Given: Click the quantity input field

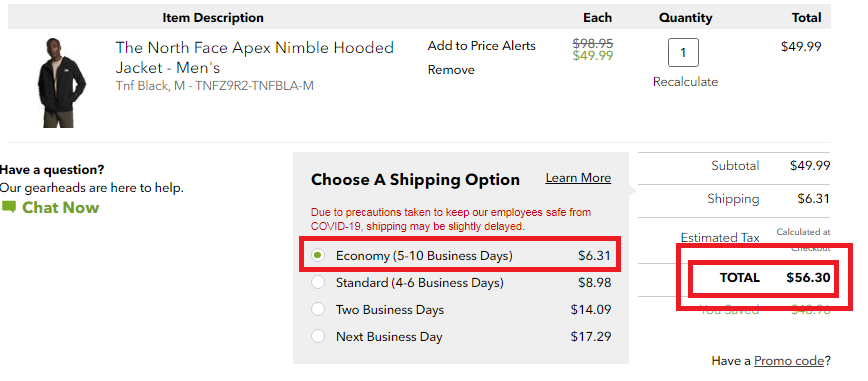Looking at the screenshot, I should pos(683,53).
